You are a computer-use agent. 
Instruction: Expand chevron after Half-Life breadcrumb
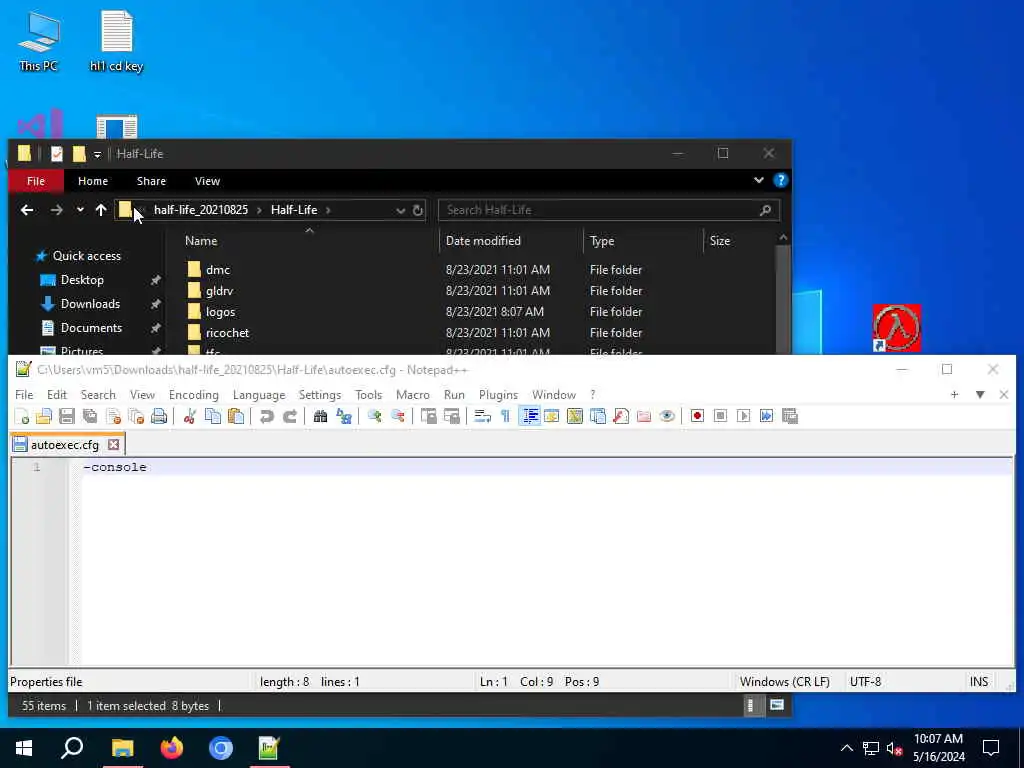[328, 210]
